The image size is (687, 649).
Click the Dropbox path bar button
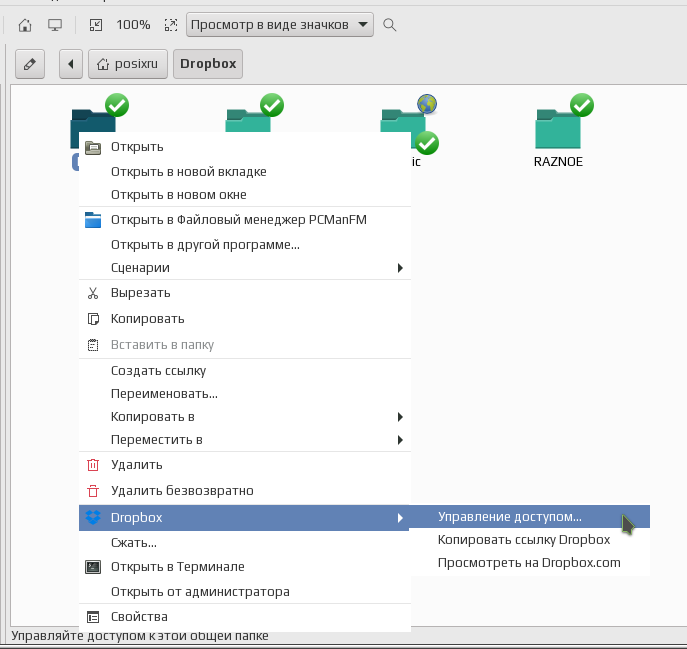tap(208, 64)
